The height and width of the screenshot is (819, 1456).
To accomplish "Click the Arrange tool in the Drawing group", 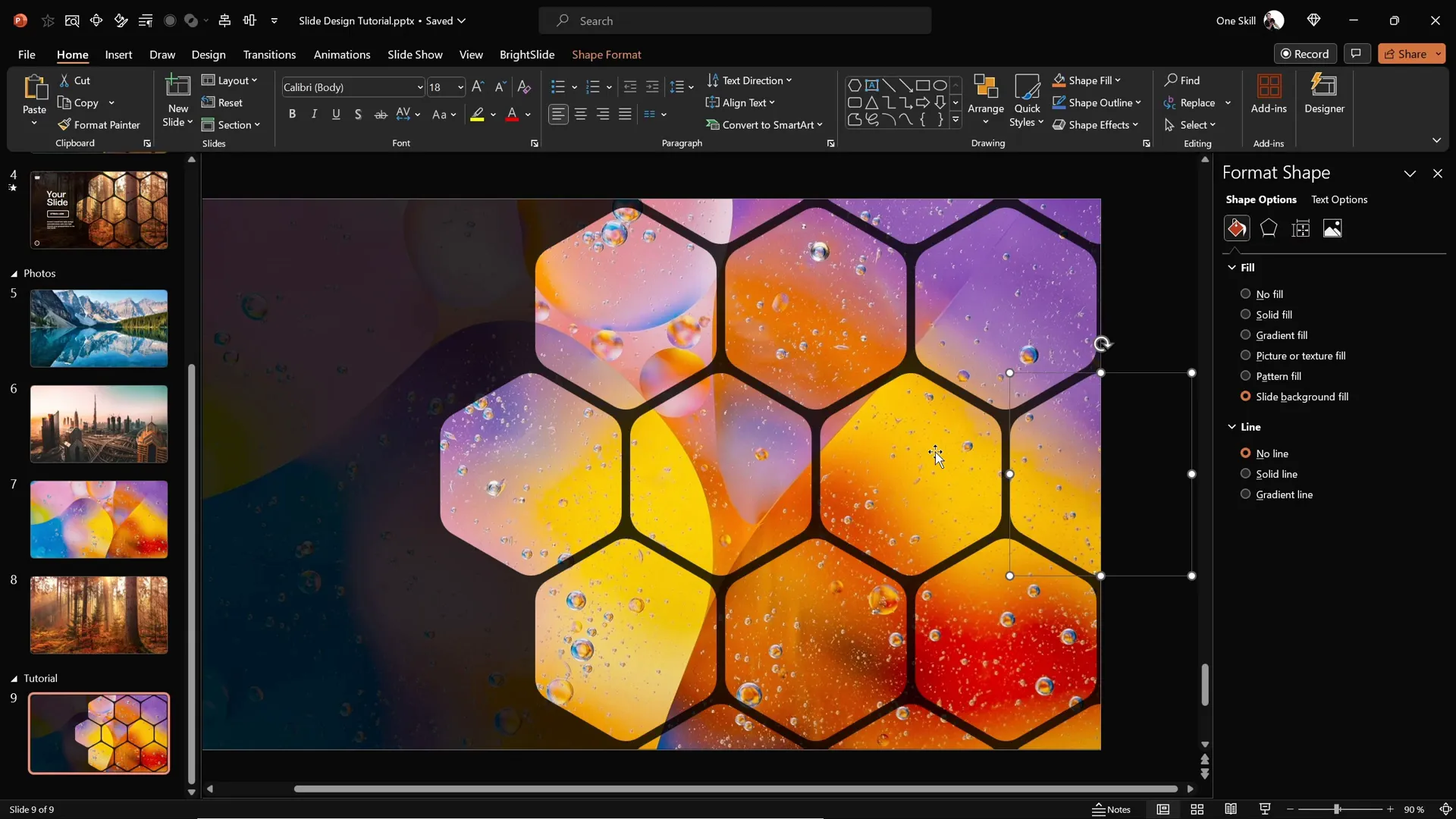I will point(986,97).
